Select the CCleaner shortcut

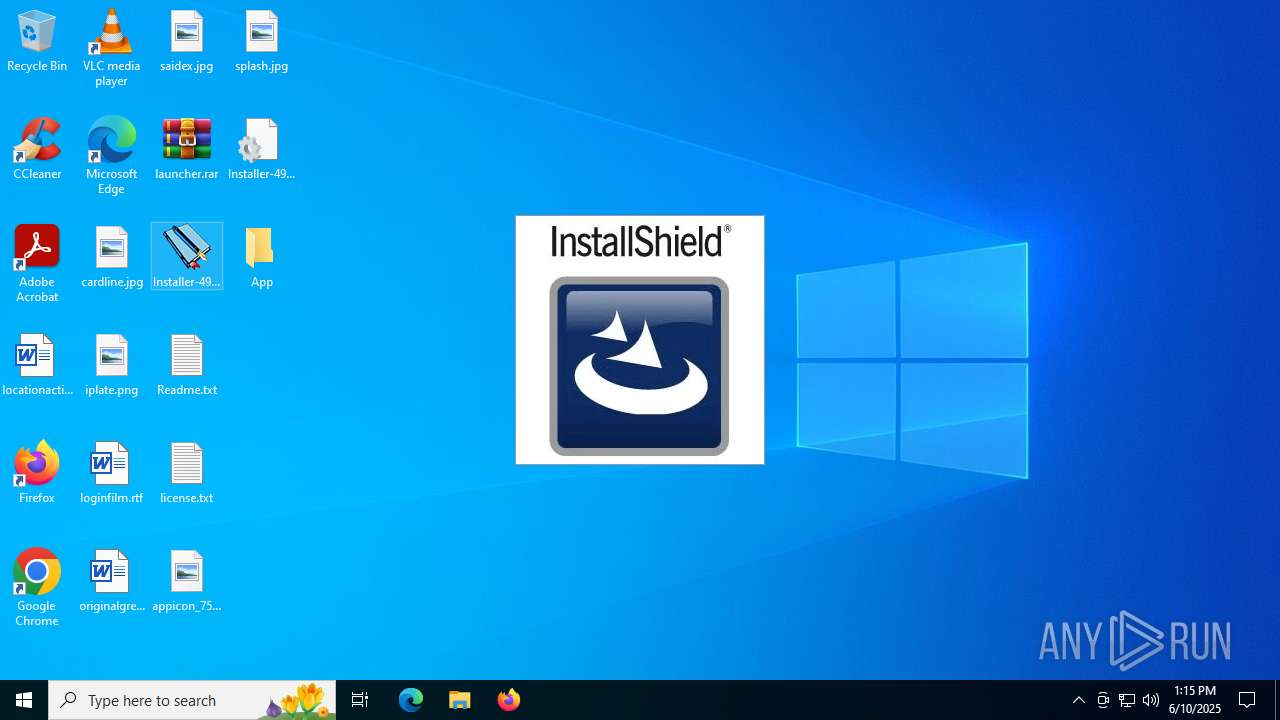click(37, 149)
